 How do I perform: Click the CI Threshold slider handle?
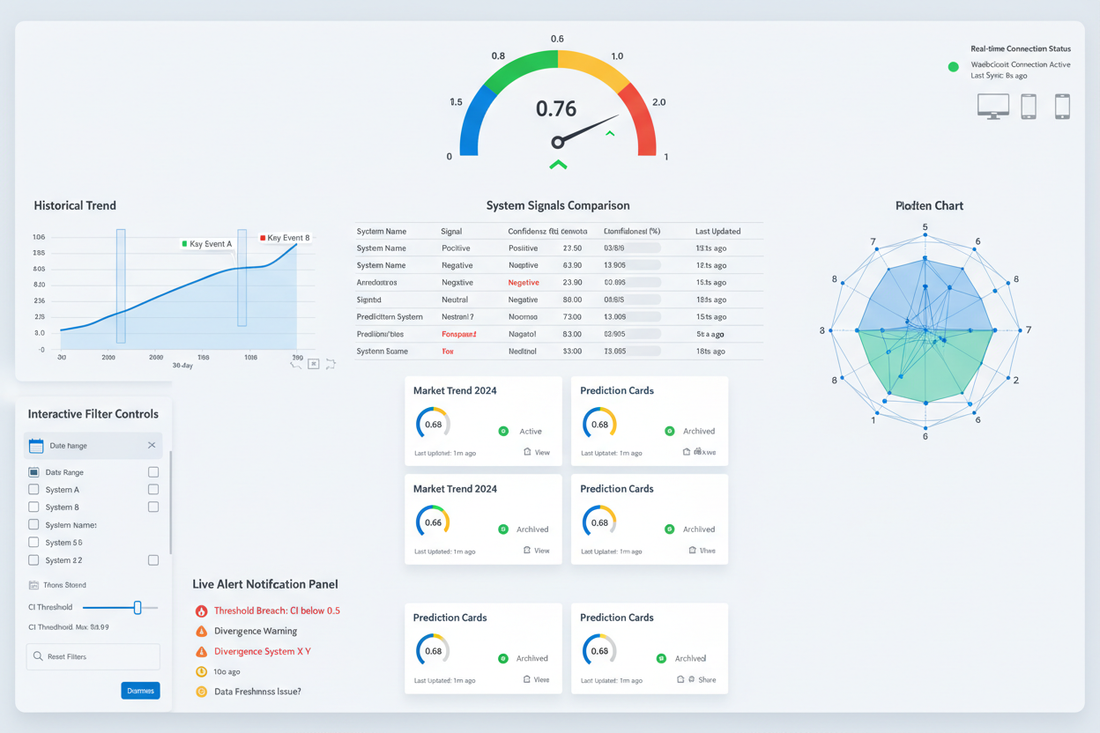tap(138, 607)
